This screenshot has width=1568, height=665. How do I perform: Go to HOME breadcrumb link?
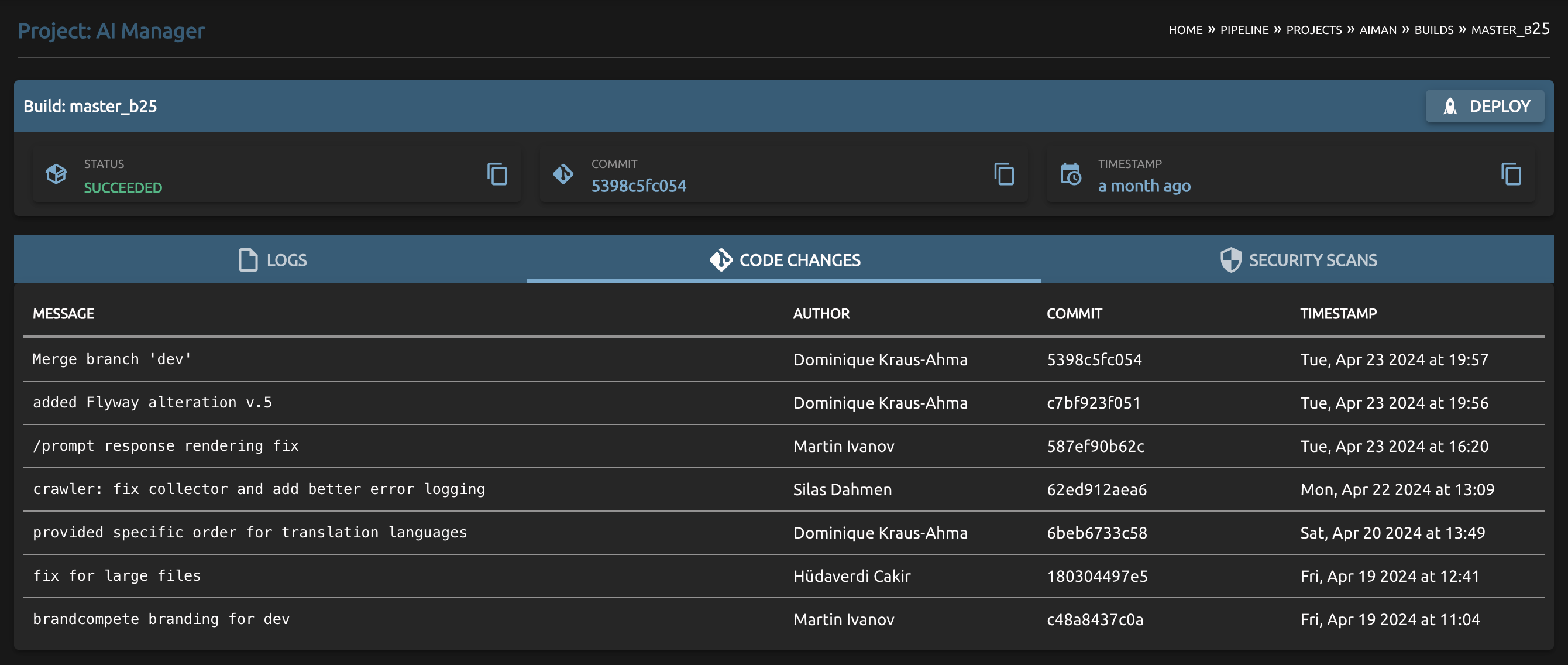pyautogui.click(x=1185, y=30)
